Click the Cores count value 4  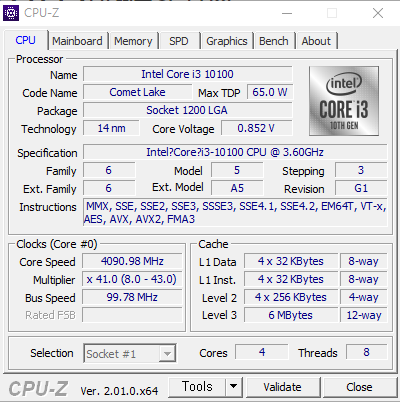coord(262,352)
